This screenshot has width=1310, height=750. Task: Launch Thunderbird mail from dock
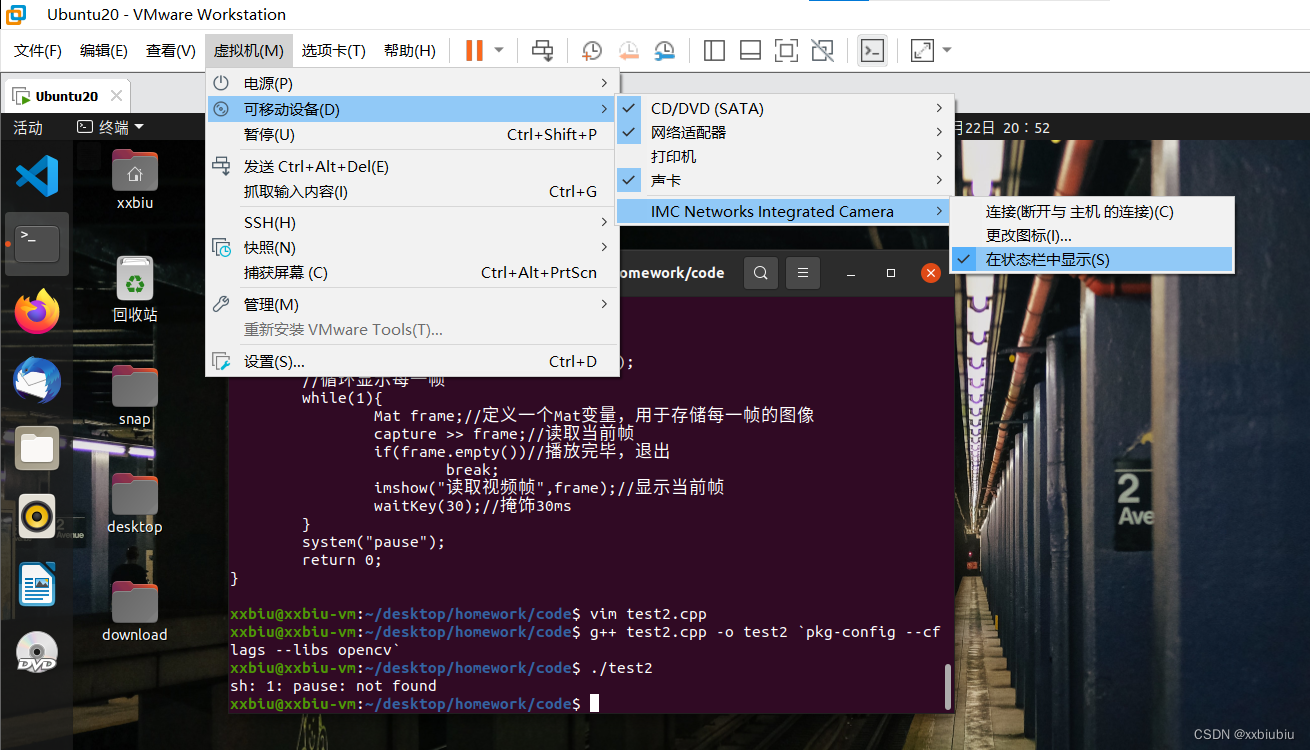coord(37,381)
